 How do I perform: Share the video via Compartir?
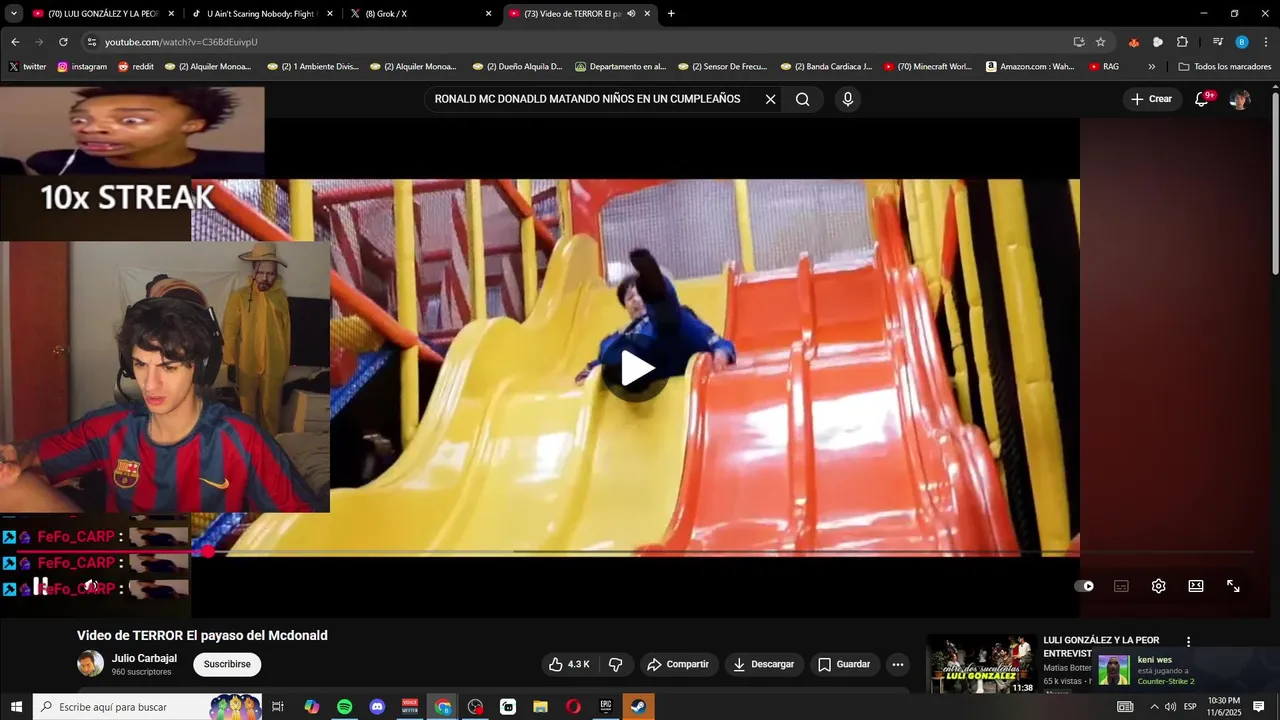[677, 664]
